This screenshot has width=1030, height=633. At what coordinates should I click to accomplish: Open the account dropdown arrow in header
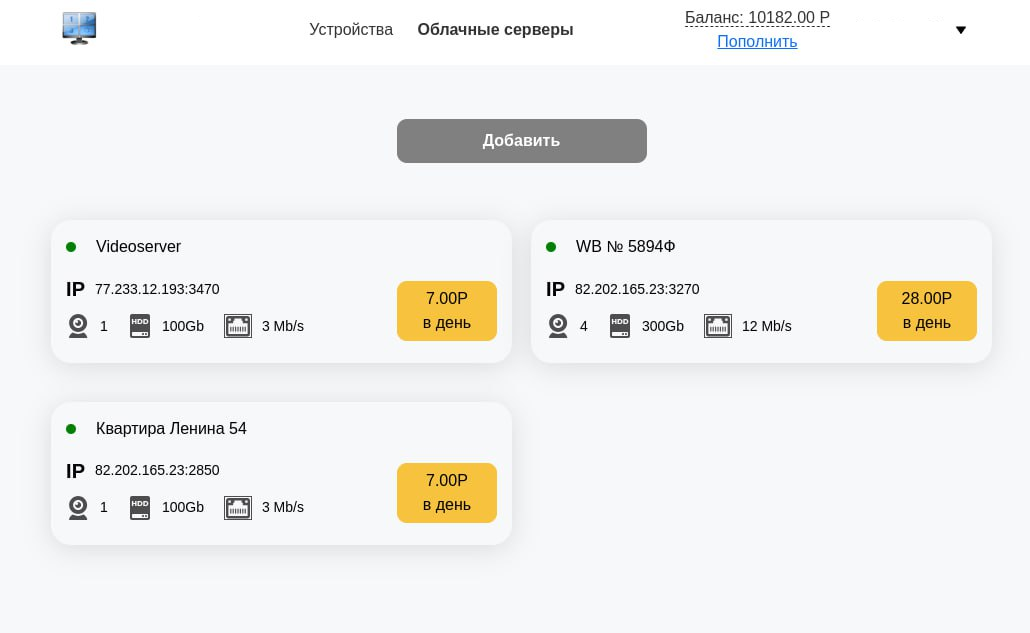coord(961,30)
